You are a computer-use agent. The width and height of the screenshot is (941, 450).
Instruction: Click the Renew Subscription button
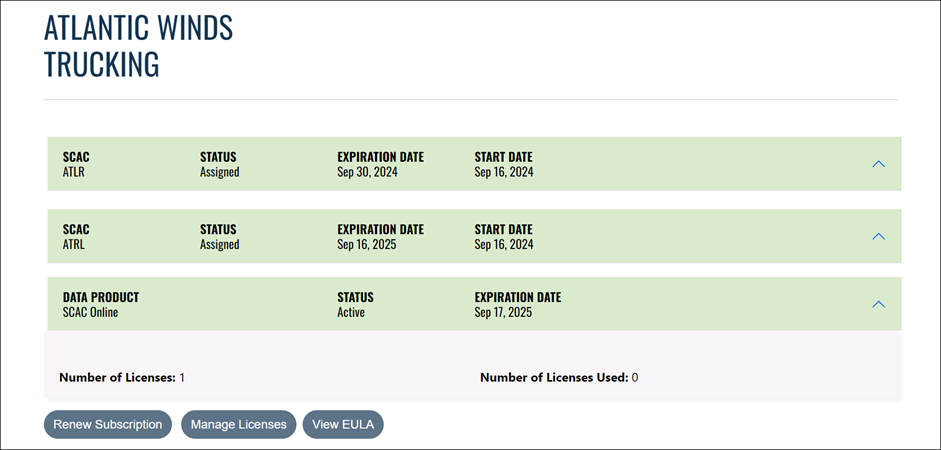pyautogui.click(x=108, y=424)
